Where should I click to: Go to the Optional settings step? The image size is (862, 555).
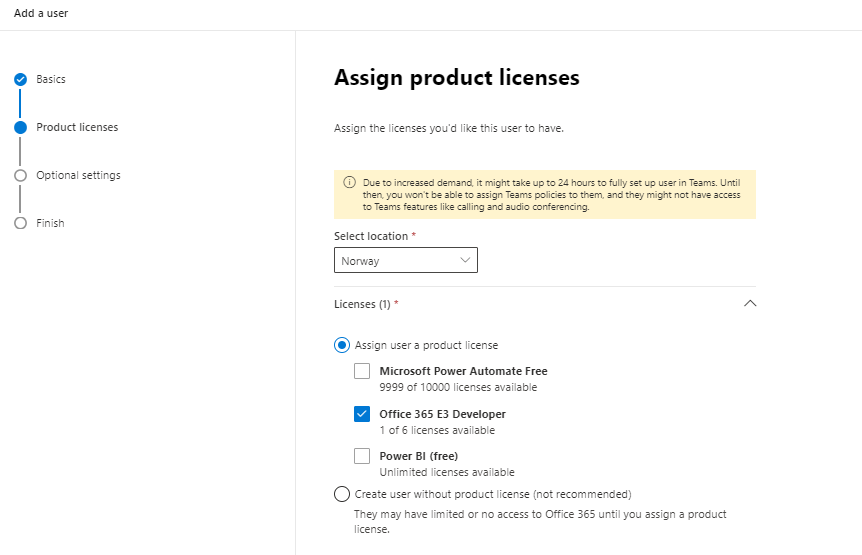(78, 175)
